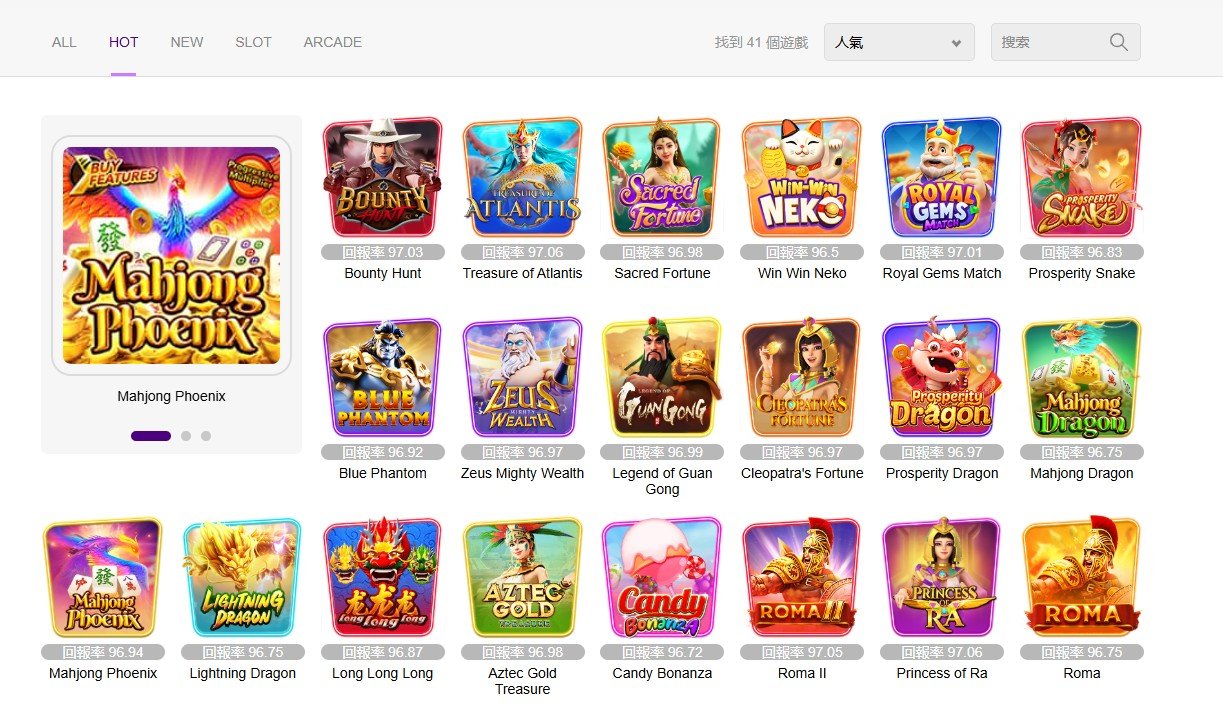This screenshot has height=710, width=1223.
Task: Select the Win Win Neko game icon
Action: (x=802, y=178)
